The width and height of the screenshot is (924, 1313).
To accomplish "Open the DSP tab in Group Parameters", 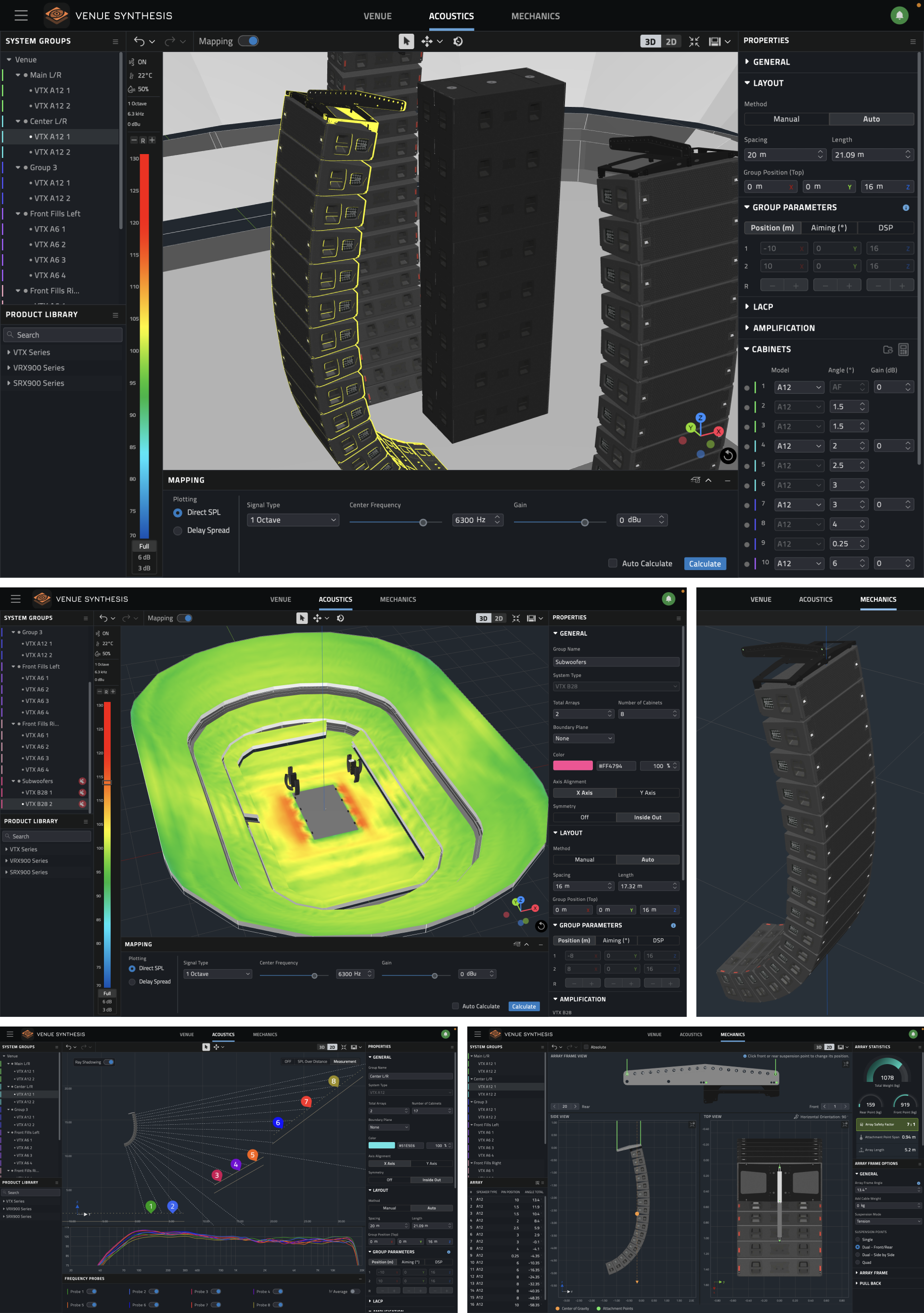I will tap(885, 228).
